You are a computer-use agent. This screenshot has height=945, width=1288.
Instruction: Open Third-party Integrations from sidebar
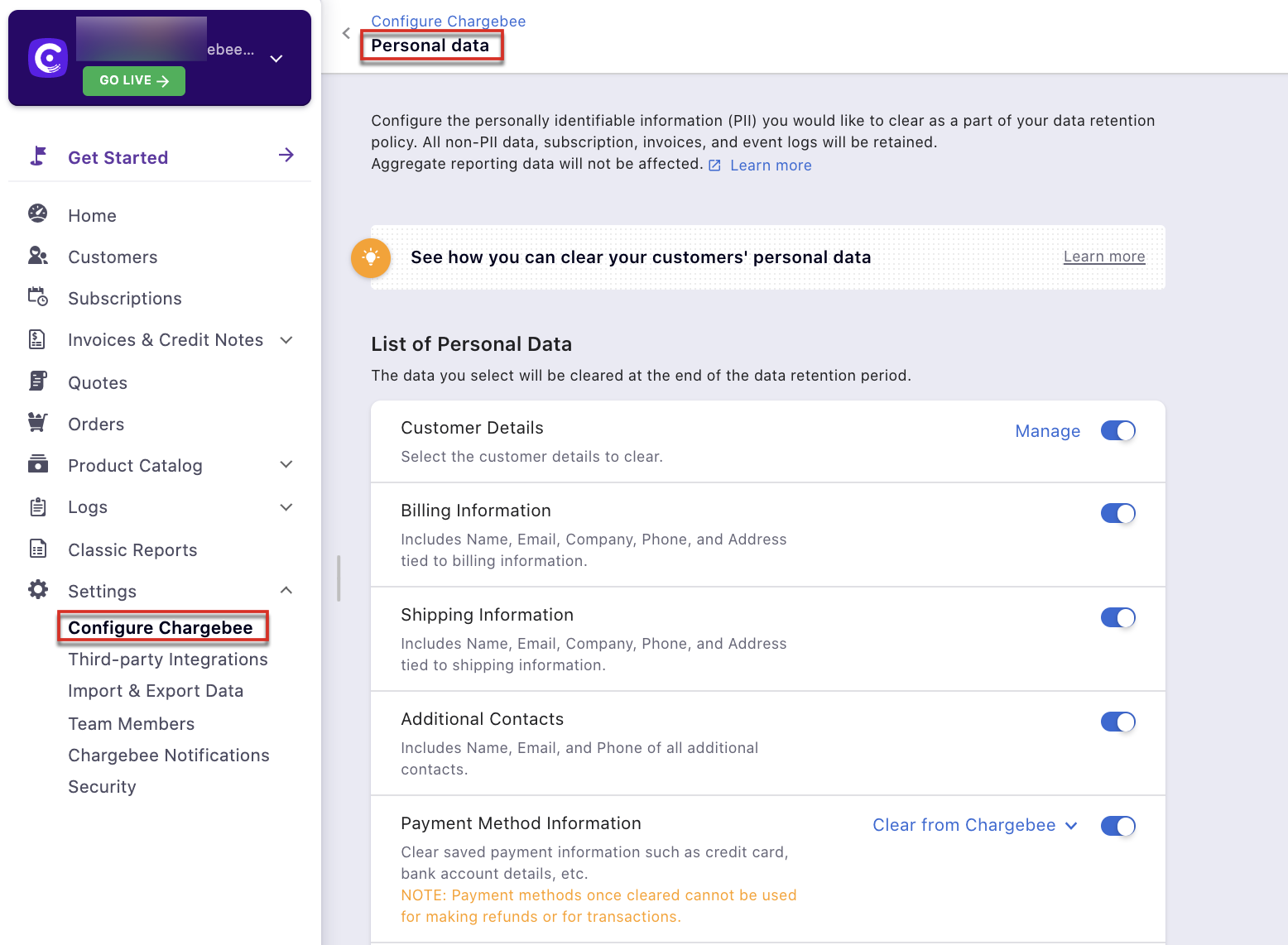coord(167,659)
